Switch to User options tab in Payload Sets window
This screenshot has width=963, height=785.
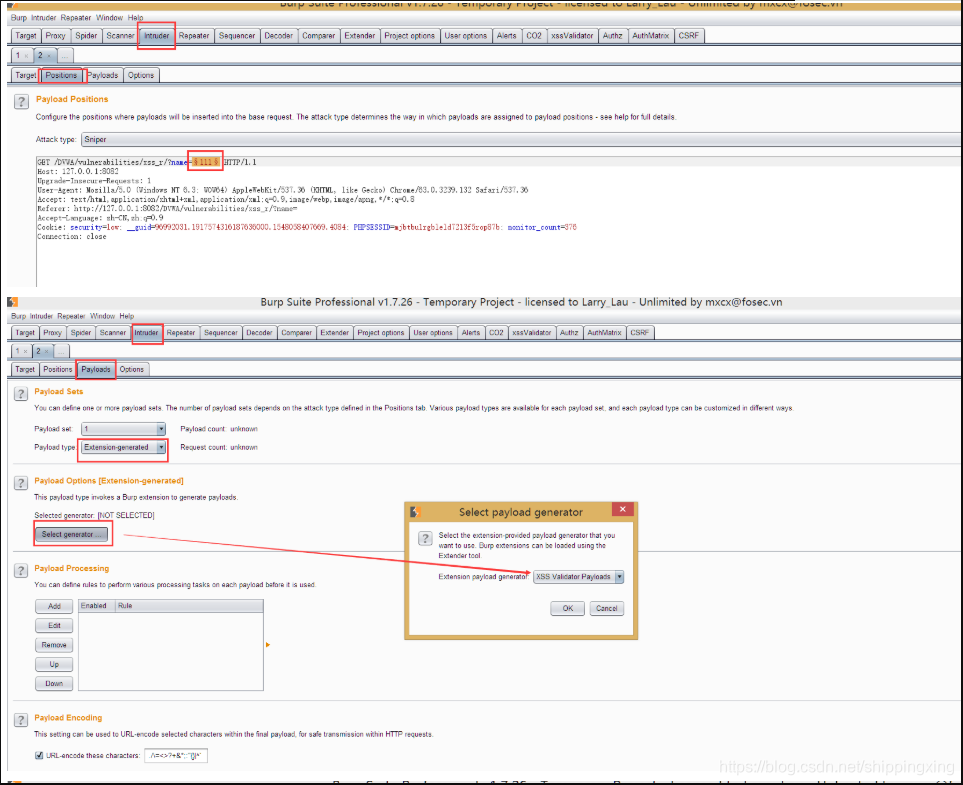point(432,333)
